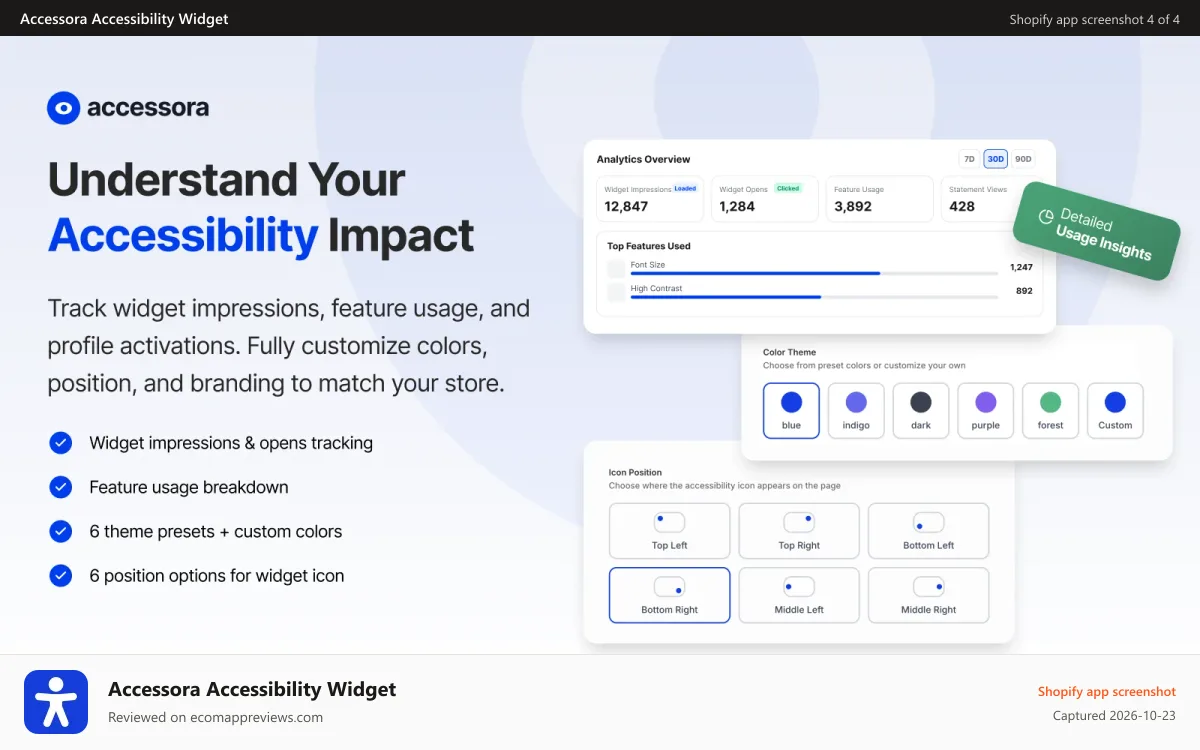The height and width of the screenshot is (750, 1200).
Task: Set icon position to Middle Right
Action: [x=929, y=595]
